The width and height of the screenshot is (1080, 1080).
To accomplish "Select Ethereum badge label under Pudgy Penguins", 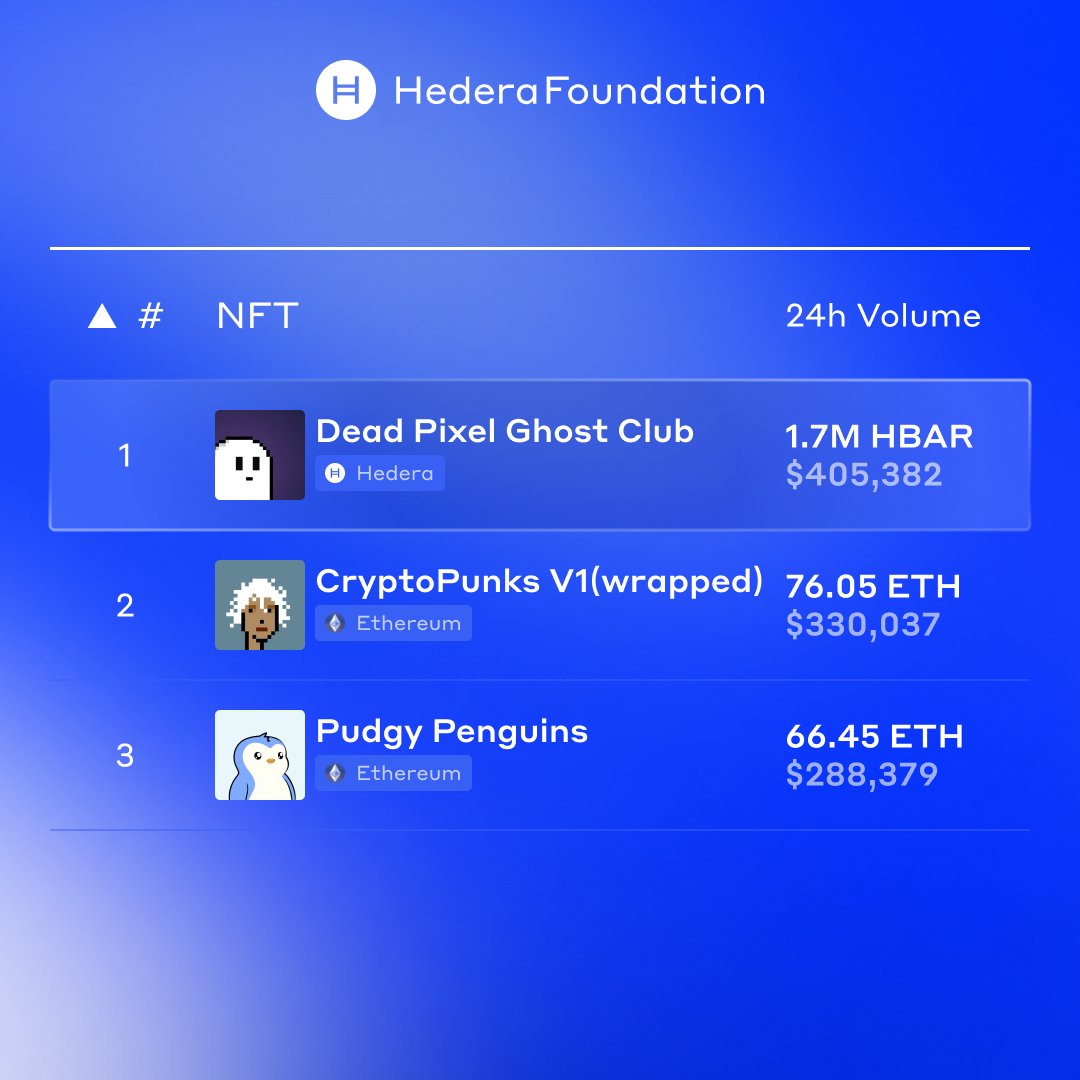I will (x=408, y=773).
